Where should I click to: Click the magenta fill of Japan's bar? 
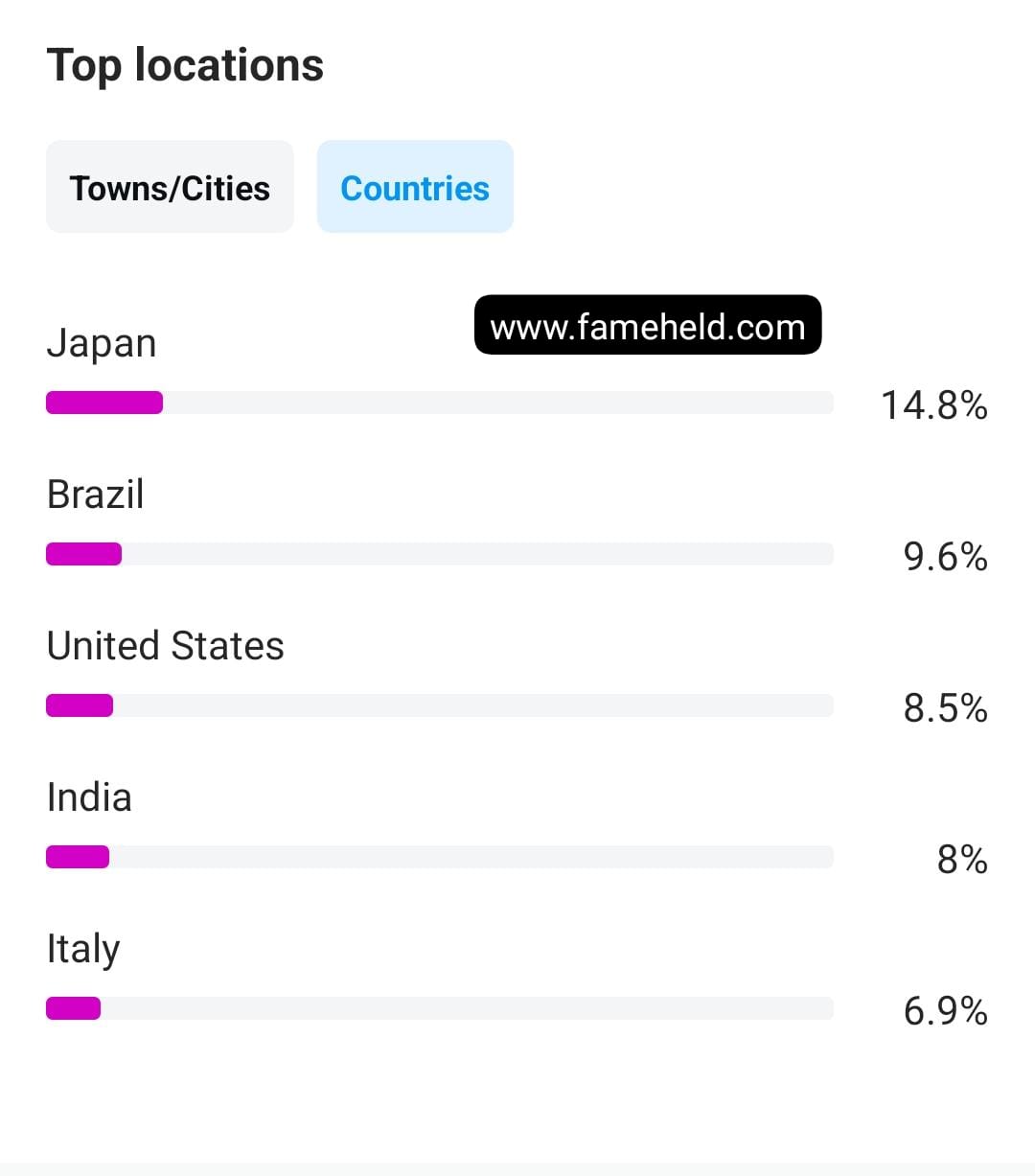click(104, 403)
